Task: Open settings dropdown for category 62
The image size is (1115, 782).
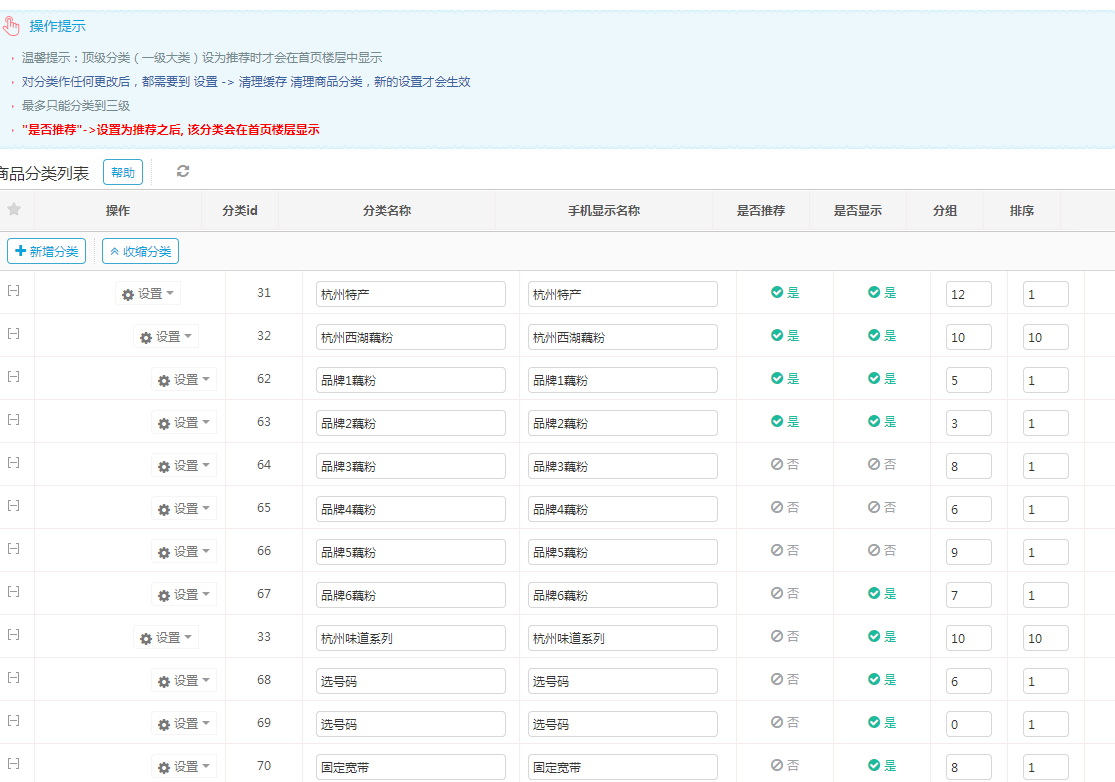Action: click(x=185, y=380)
